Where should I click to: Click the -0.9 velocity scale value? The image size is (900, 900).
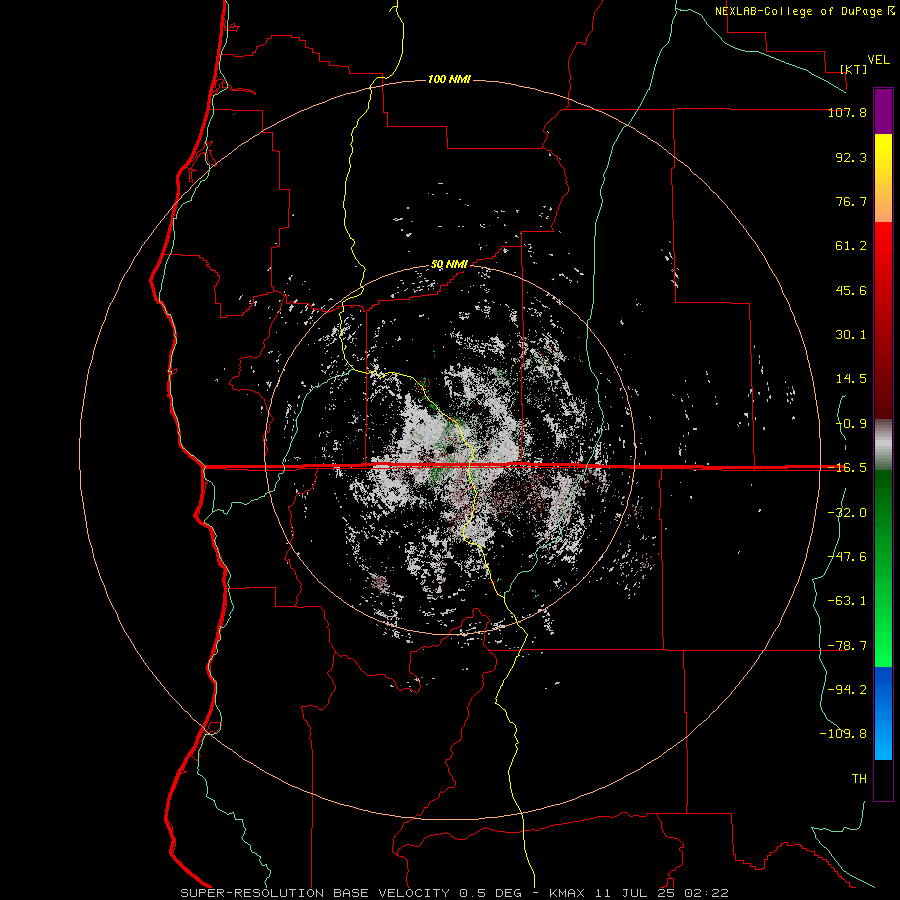pos(851,424)
